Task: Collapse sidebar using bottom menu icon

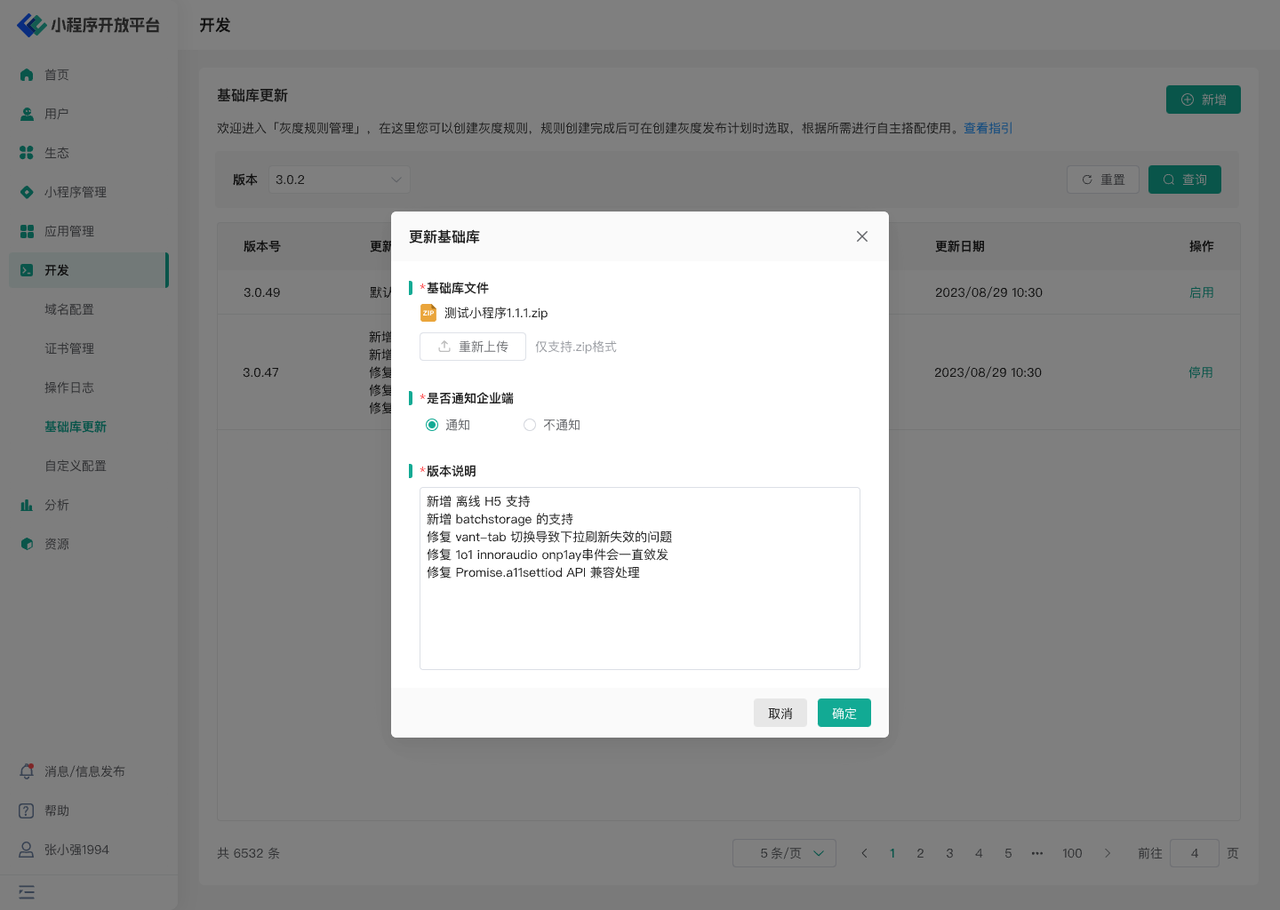Action: 27,891
